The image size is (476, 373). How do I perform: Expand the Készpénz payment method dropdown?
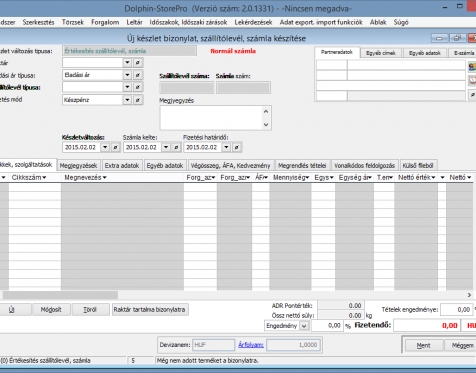click(127, 100)
